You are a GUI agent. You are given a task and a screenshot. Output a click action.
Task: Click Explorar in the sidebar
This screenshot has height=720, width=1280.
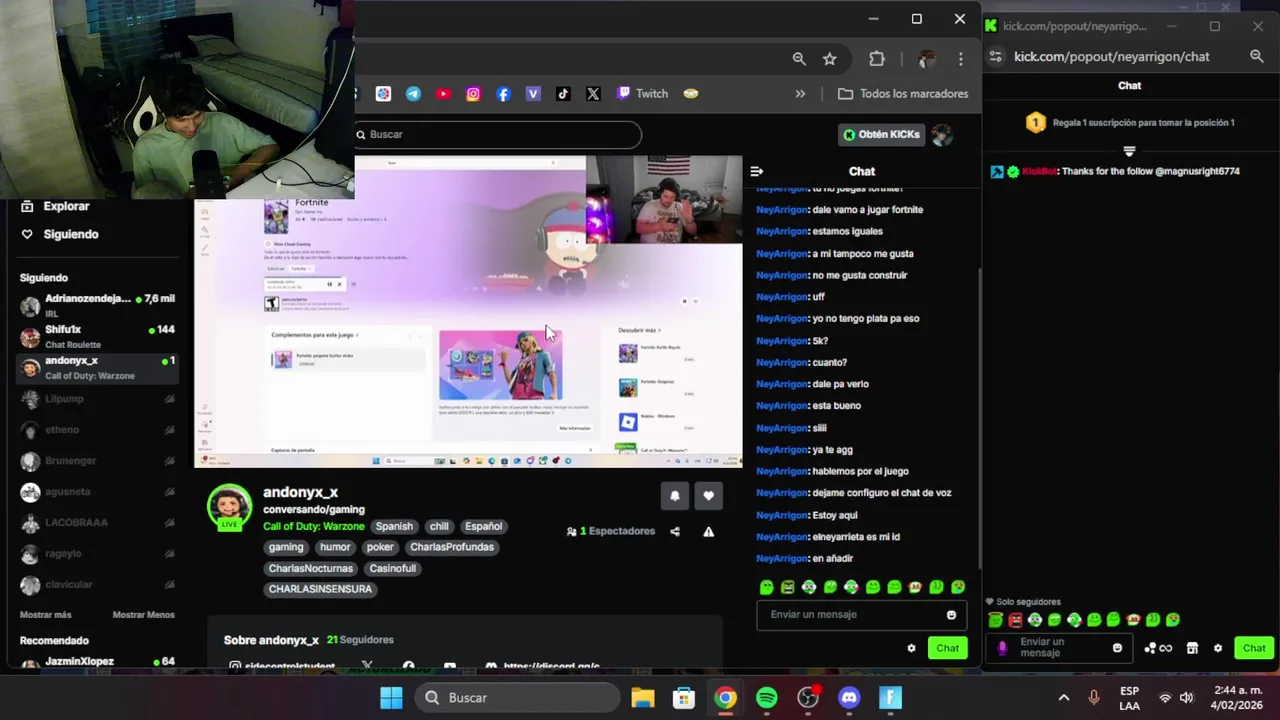tap(57, 206)
